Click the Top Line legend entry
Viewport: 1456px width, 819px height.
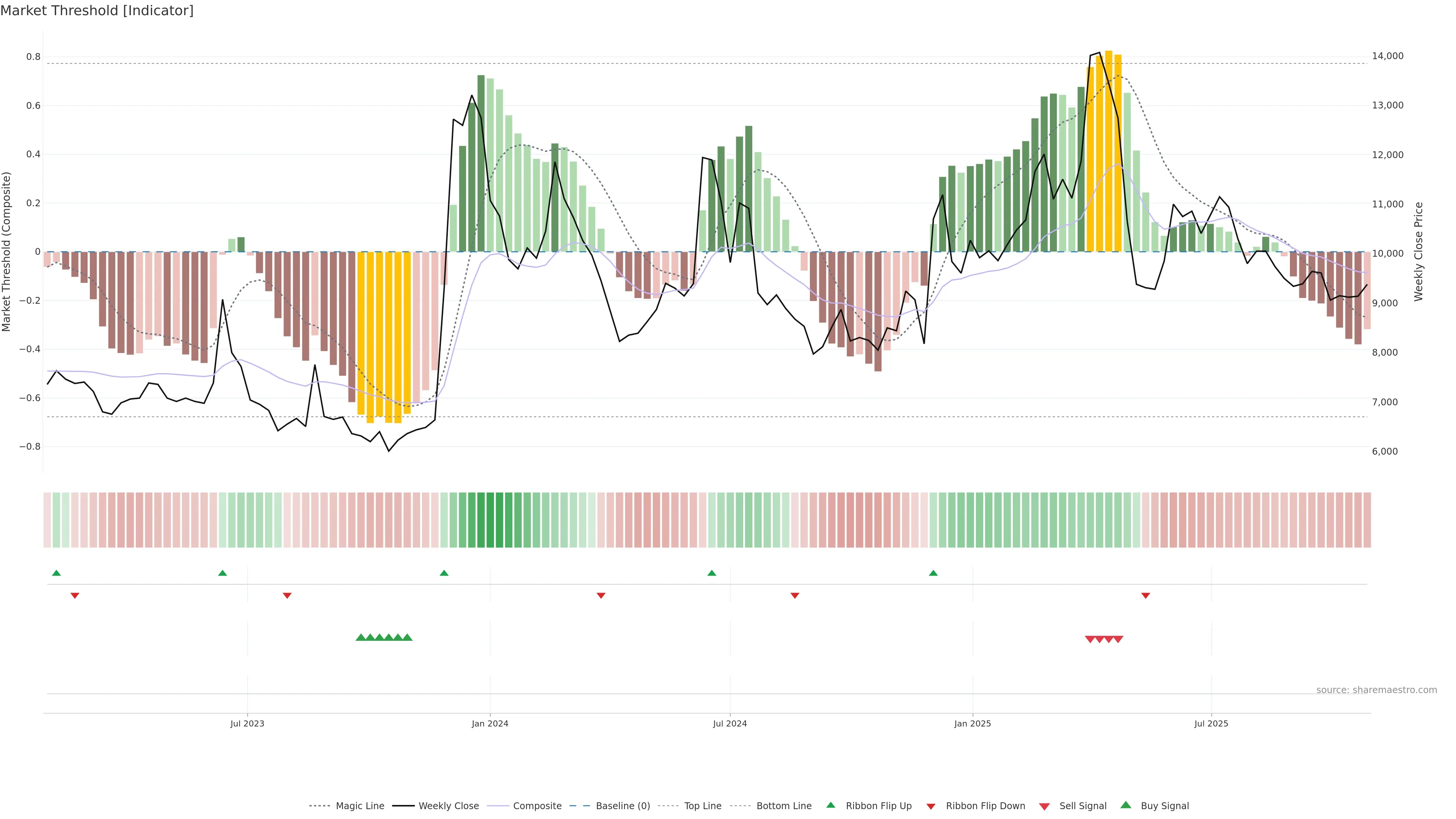coord(703,806)
